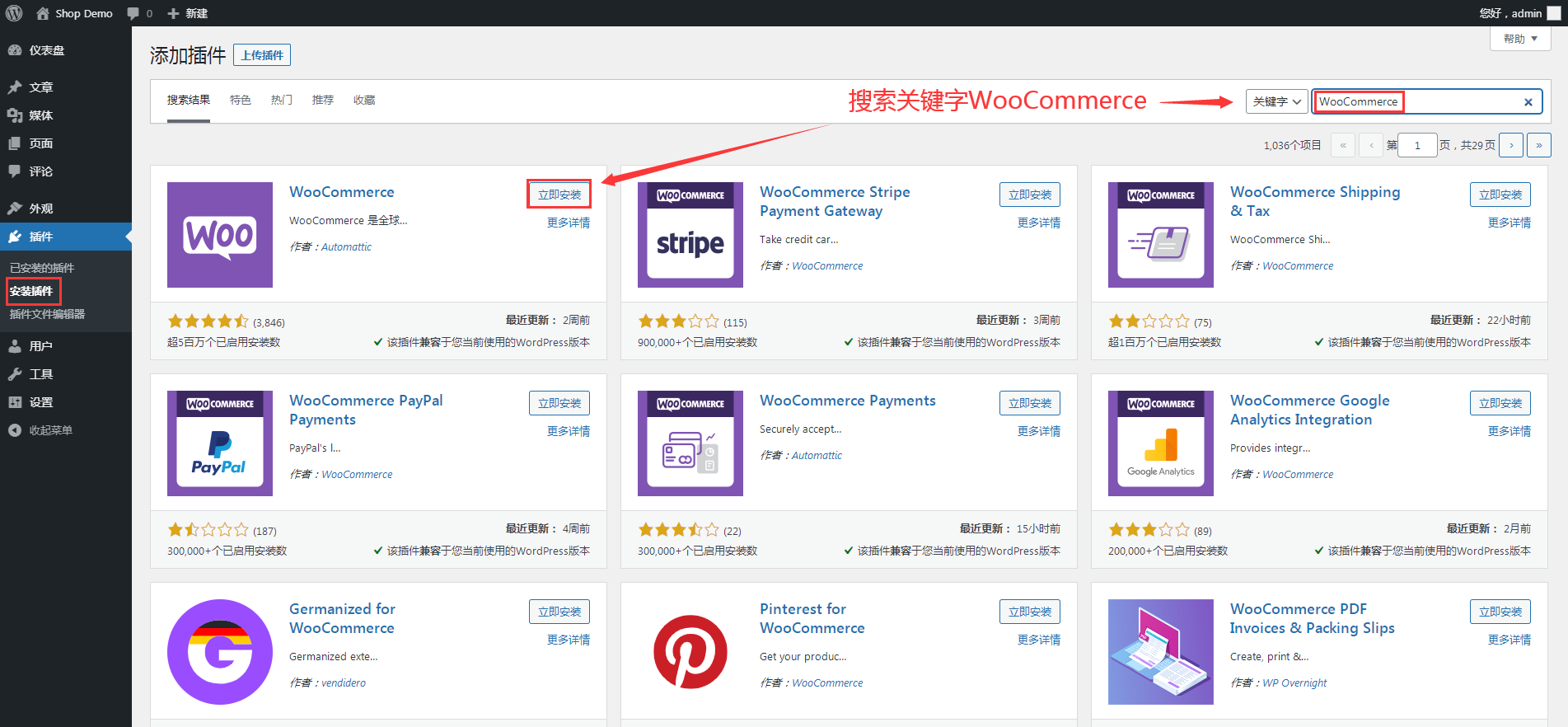Install WooCommerce Stripe Payment Gateway
1568x727 pixels.
point(1030,195)
